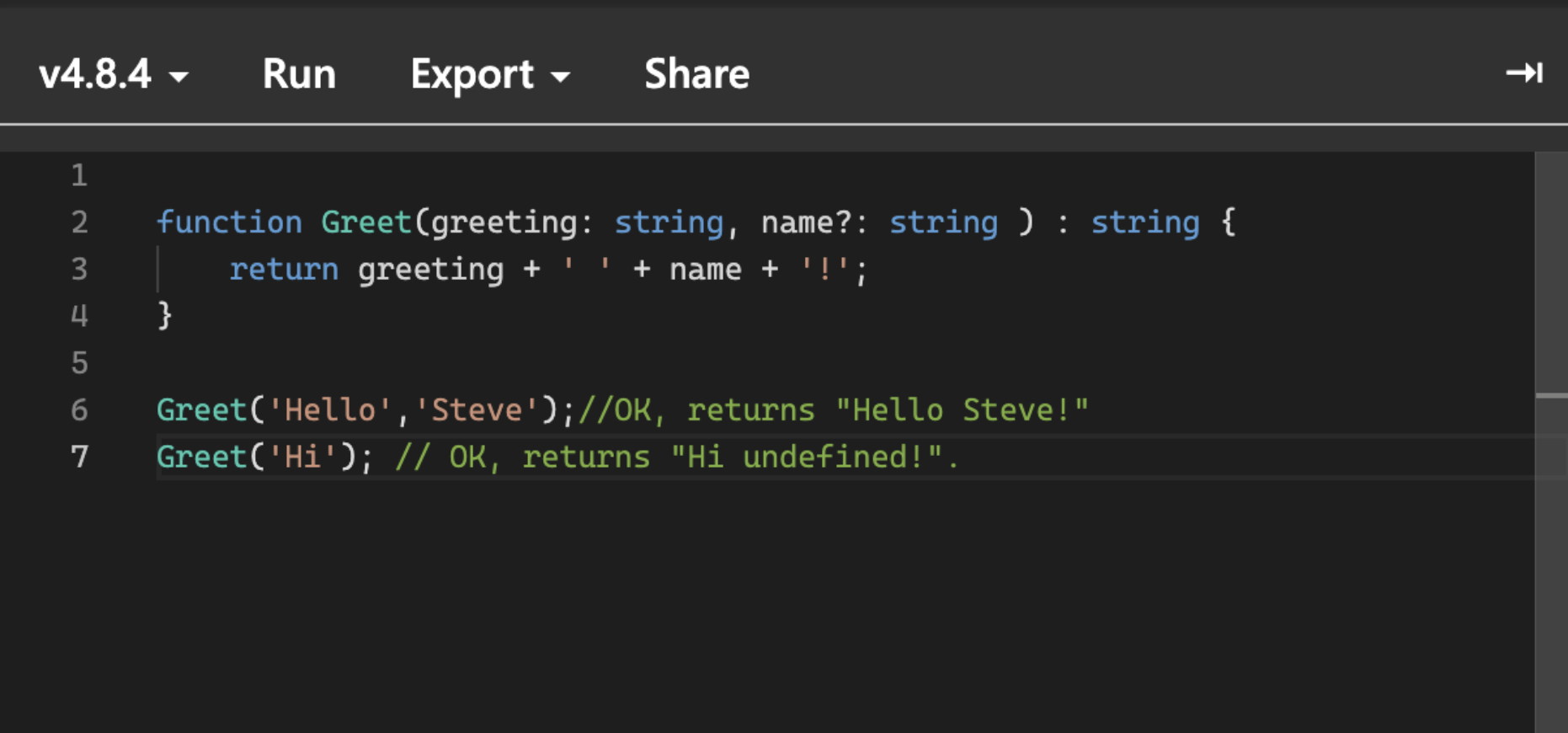Place cursor in the 'Steve' string literal

click(476, 410)
